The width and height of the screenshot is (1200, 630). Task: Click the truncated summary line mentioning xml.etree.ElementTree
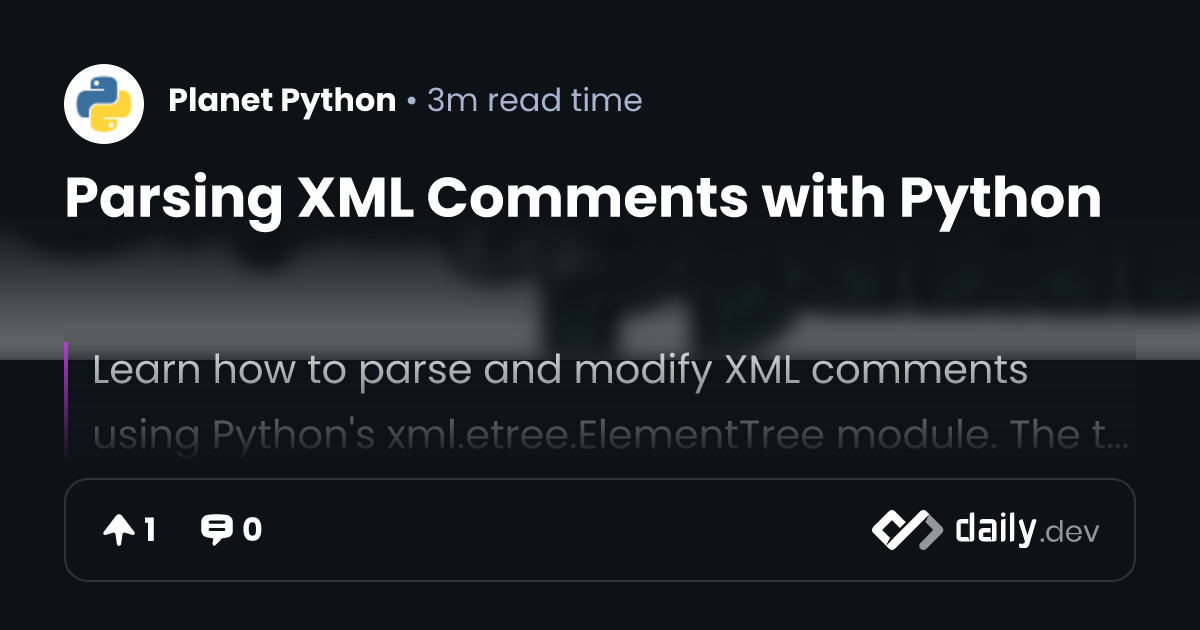pyautogui.click(x=600, y=436)
